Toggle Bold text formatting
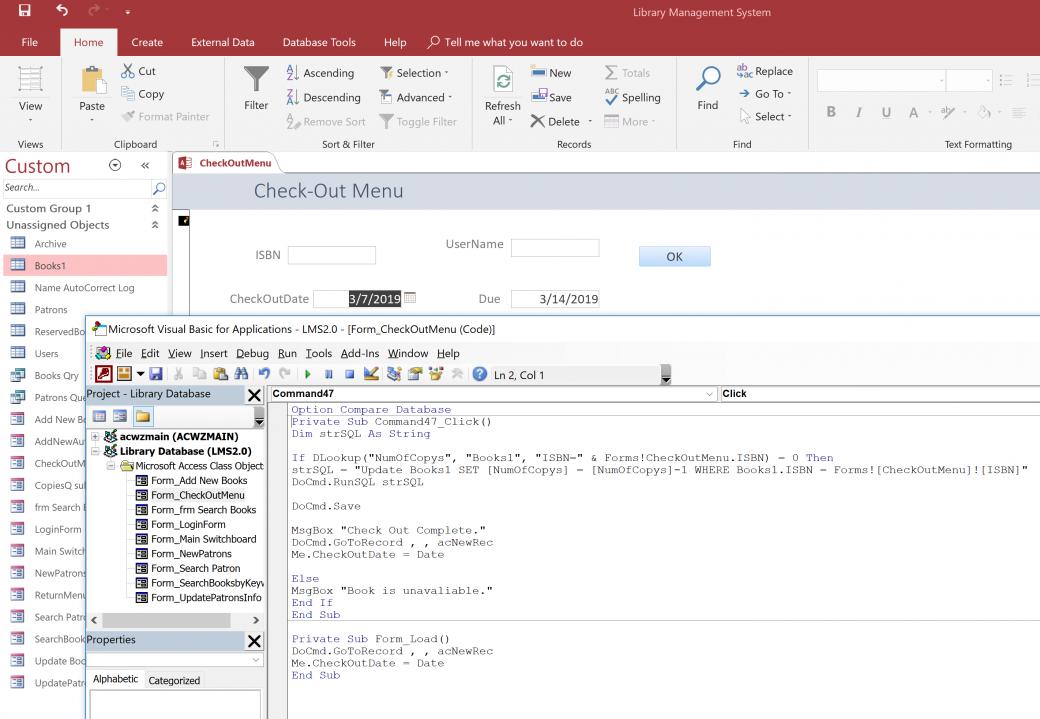 (831, 112)
